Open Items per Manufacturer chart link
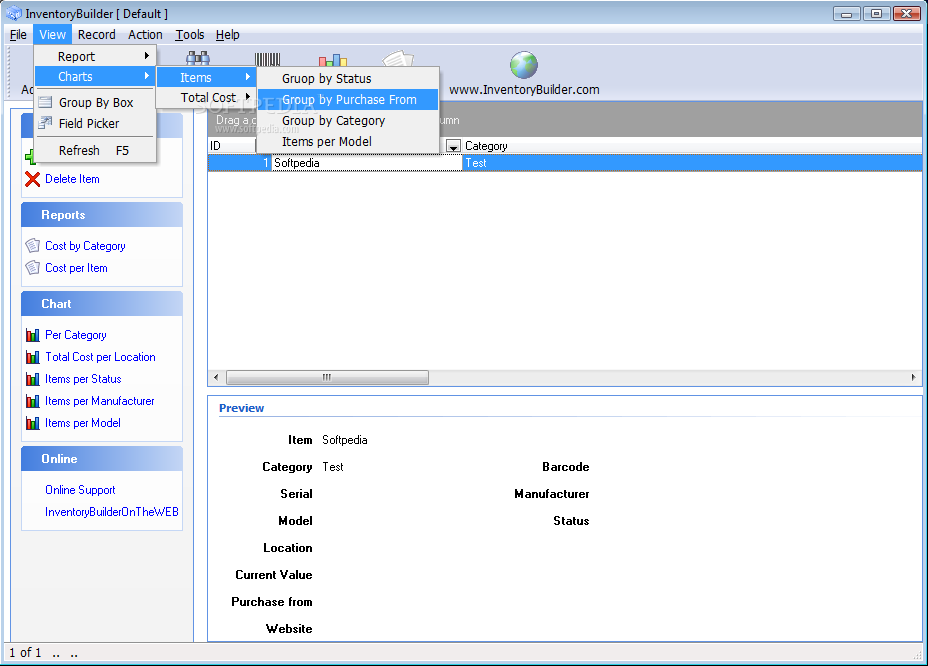This screenshot has height=666, width=928. coord(99,401)
